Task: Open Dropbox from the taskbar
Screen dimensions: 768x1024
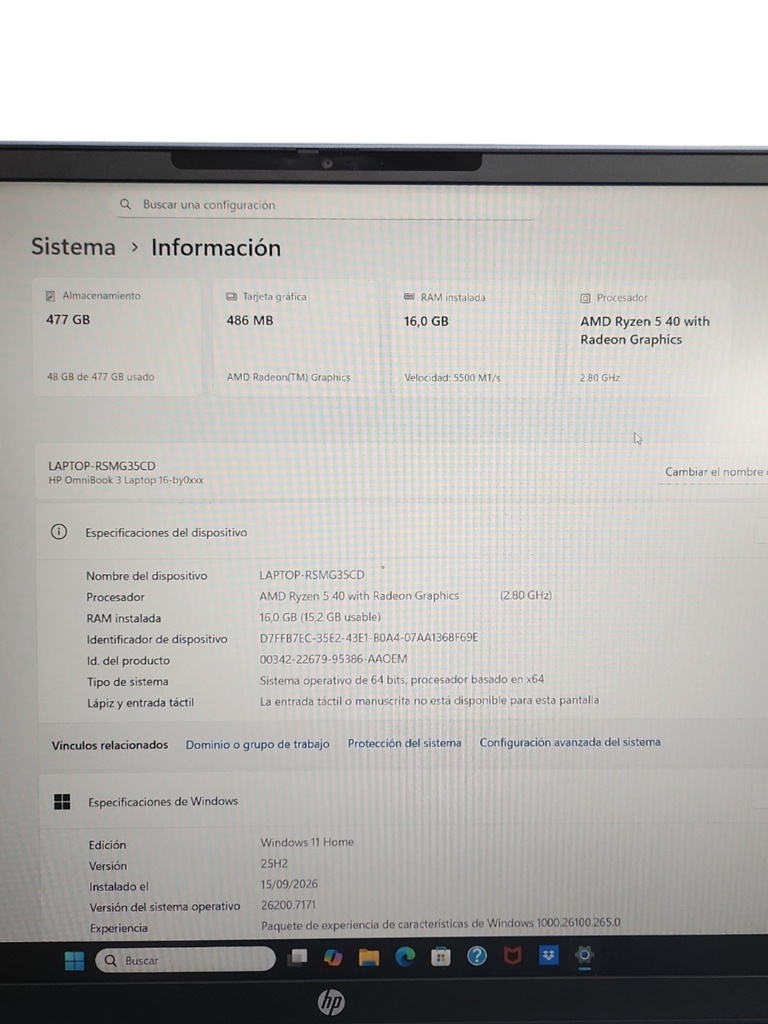Action: pyautogui.click(x=549, y=955)
